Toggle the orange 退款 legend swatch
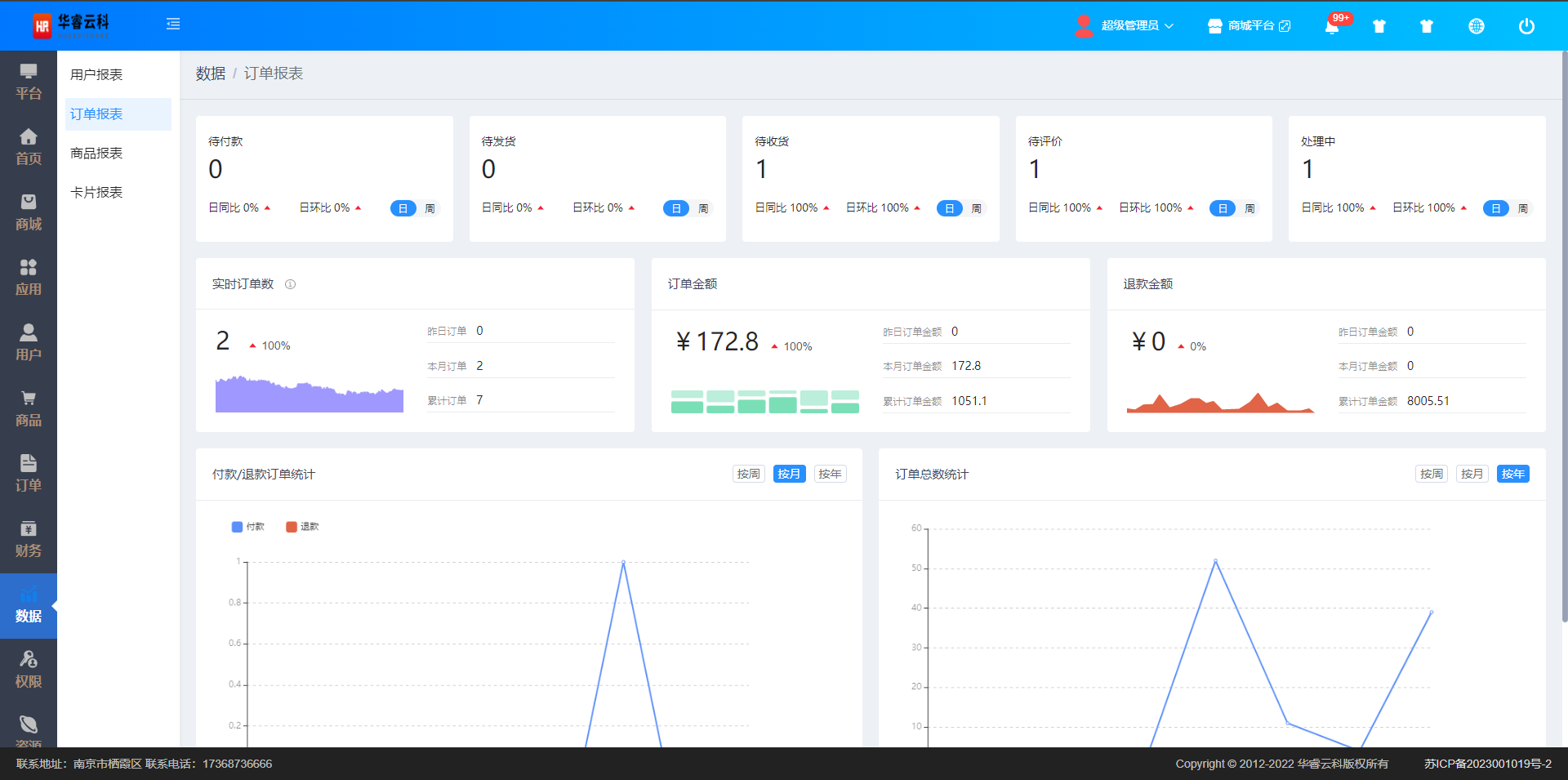1568x780 pixels. pyautogui.click(x=292, y=527)
